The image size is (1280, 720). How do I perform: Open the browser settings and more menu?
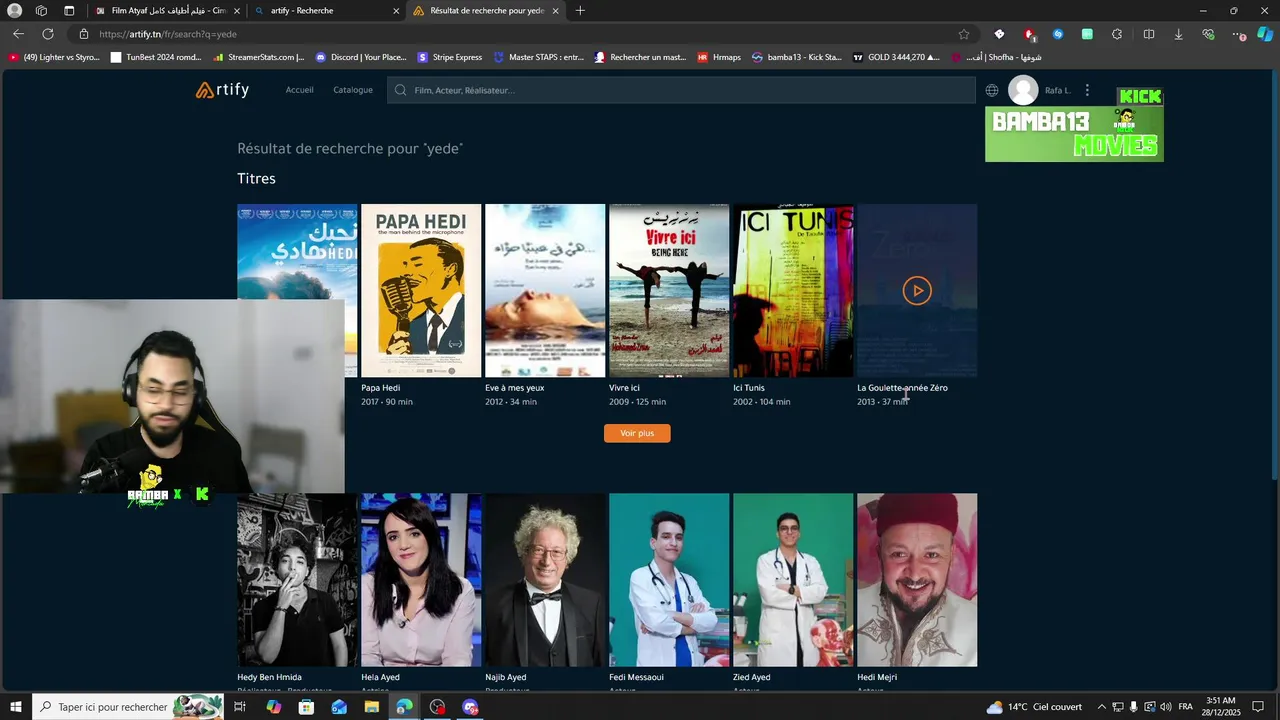(1239, 34)
